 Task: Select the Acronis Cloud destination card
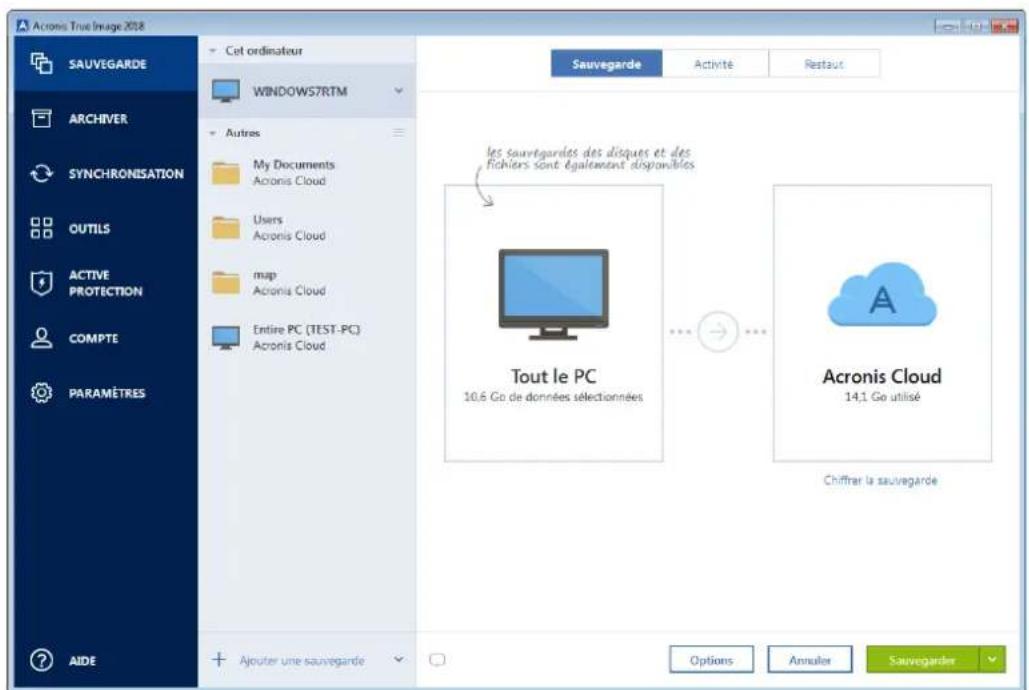[882, 323]
